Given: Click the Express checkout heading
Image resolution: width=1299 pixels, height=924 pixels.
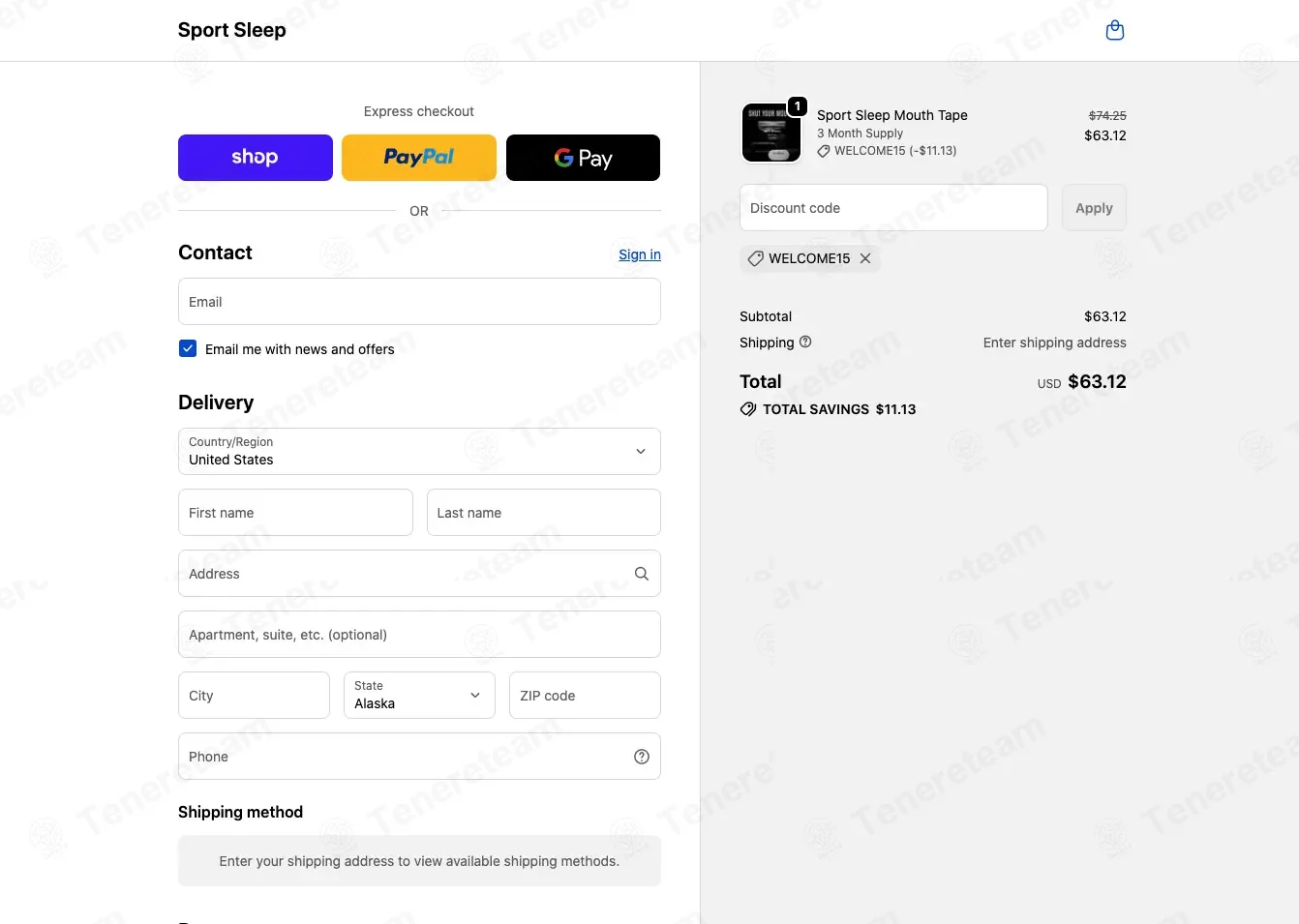Looking at the screenshot, I should coord(419,111).
